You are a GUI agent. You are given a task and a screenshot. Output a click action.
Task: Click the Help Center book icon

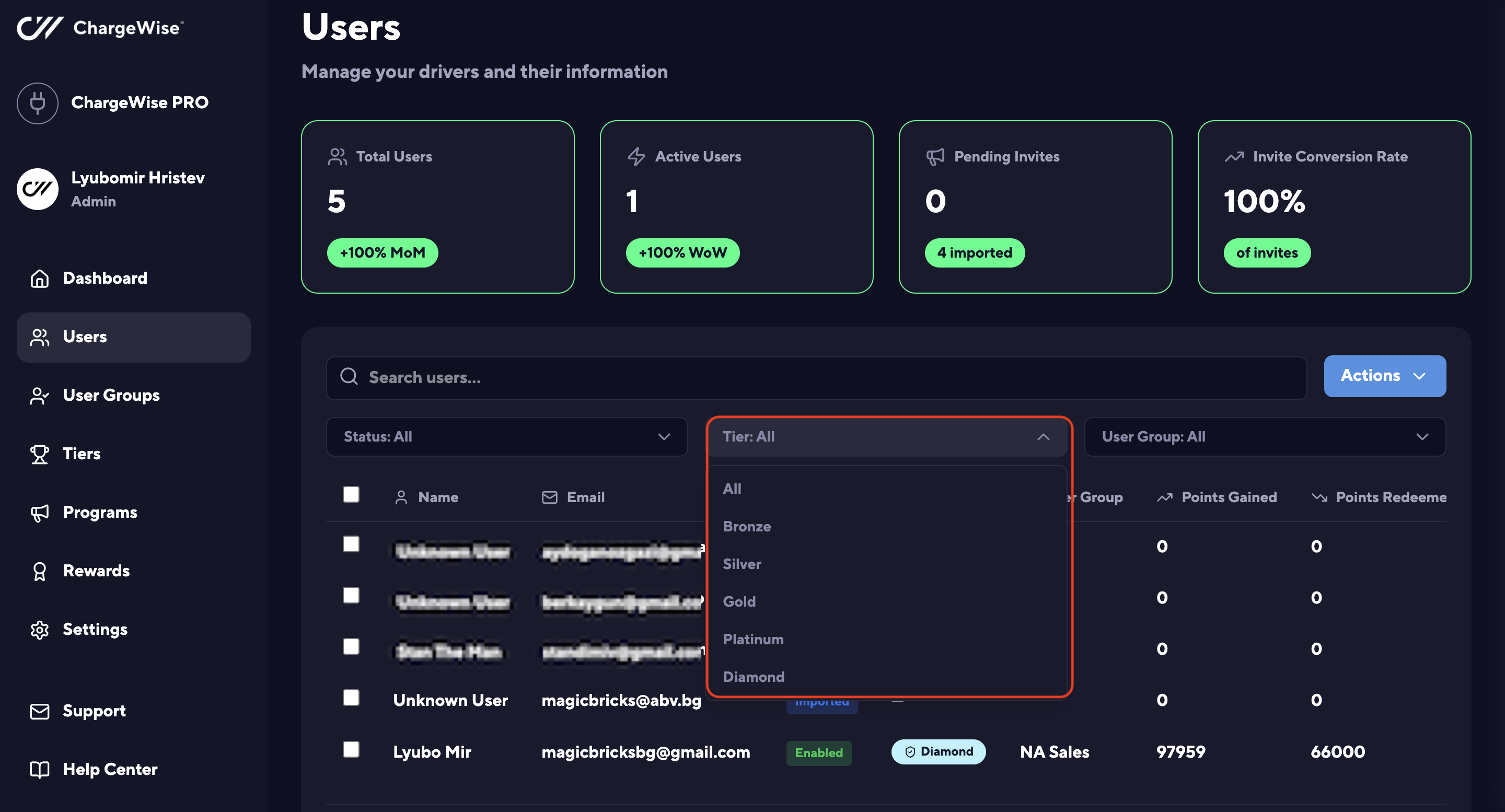39,769
